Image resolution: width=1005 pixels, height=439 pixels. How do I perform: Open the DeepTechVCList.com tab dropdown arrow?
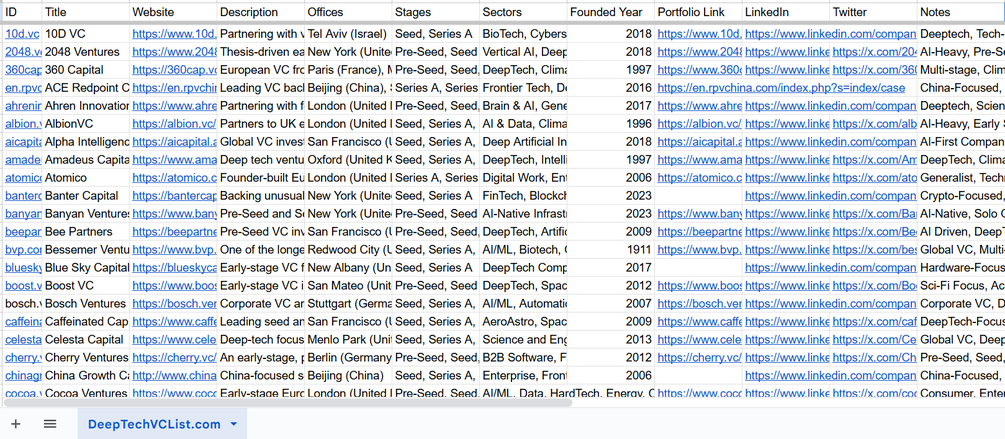click(x=234, y=424)
